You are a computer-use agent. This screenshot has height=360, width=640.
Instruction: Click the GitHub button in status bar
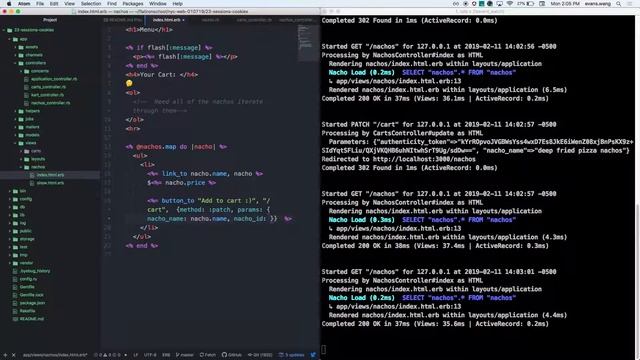(232, 355)
